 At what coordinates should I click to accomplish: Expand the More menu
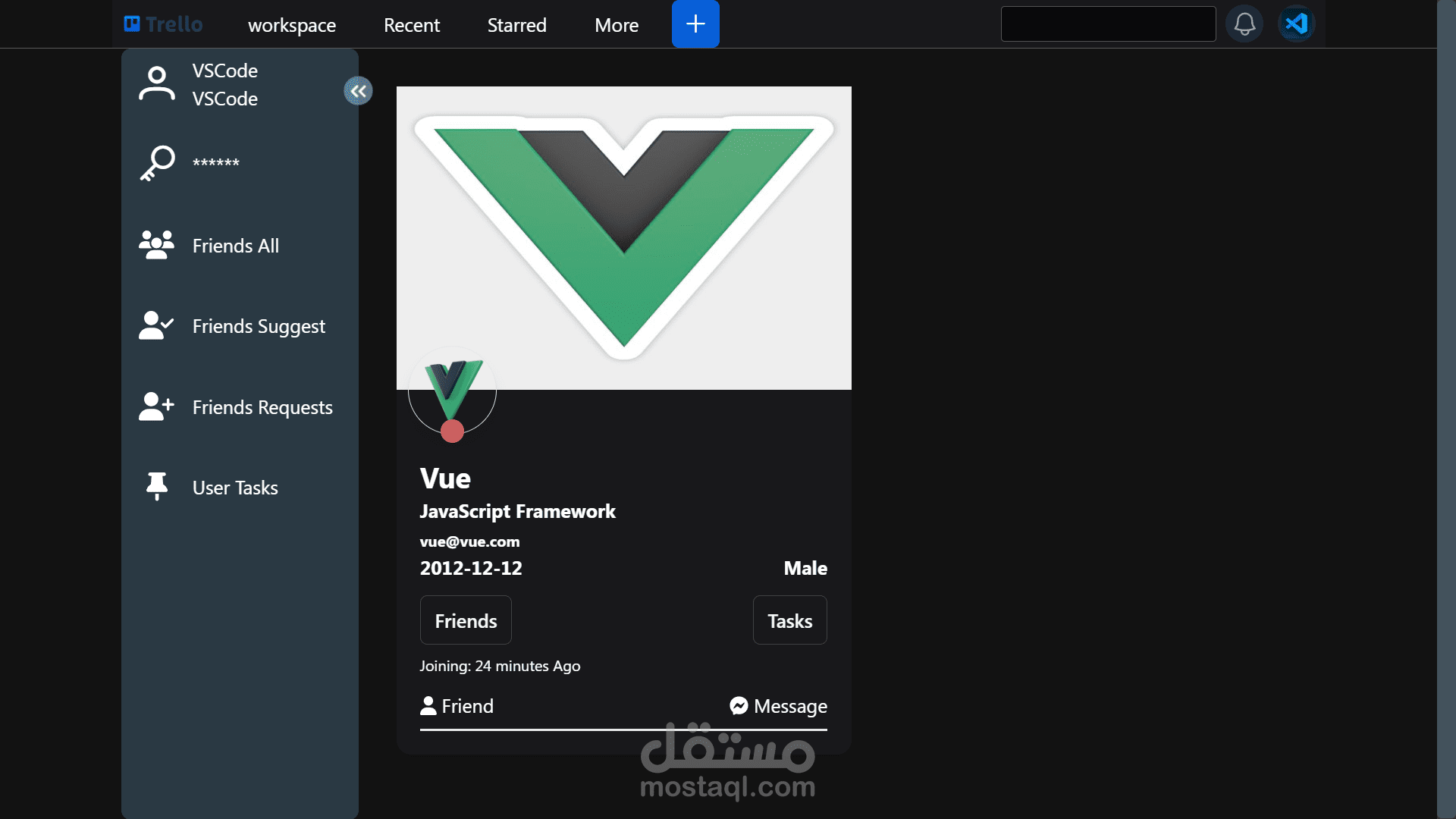617,25
